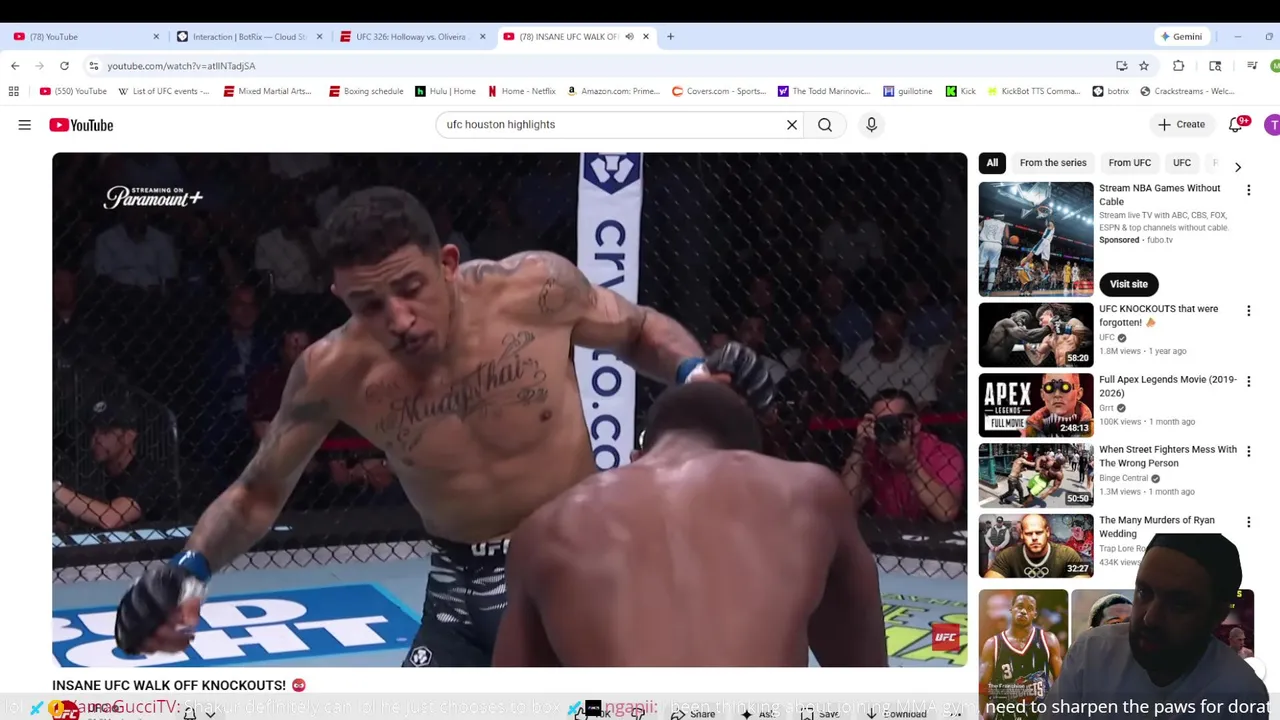The image size is (1280, 720).
Task: Run search with the magnifier button
Action: [x=825, y=125]
